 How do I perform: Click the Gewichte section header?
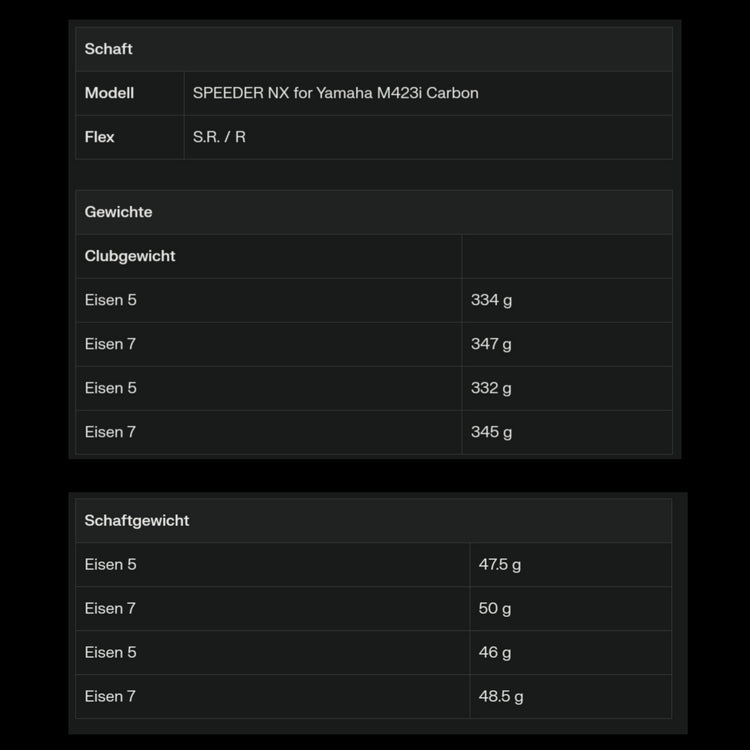pyautogui.click(x=119, y=212)
